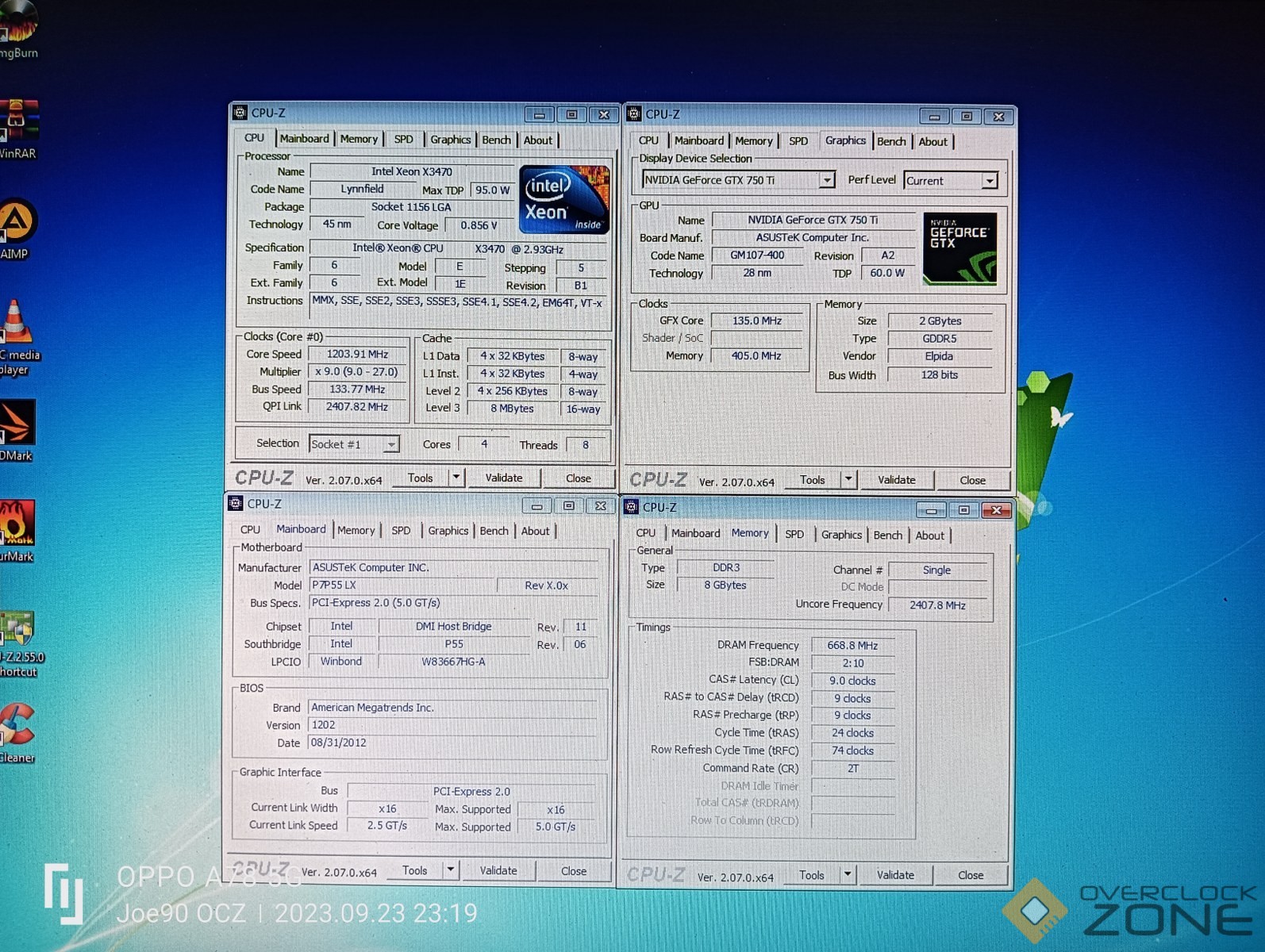The image size is (1265, 952).
Task: Click the Intel Xeon inside logo
Action: [x=564, y=199]
